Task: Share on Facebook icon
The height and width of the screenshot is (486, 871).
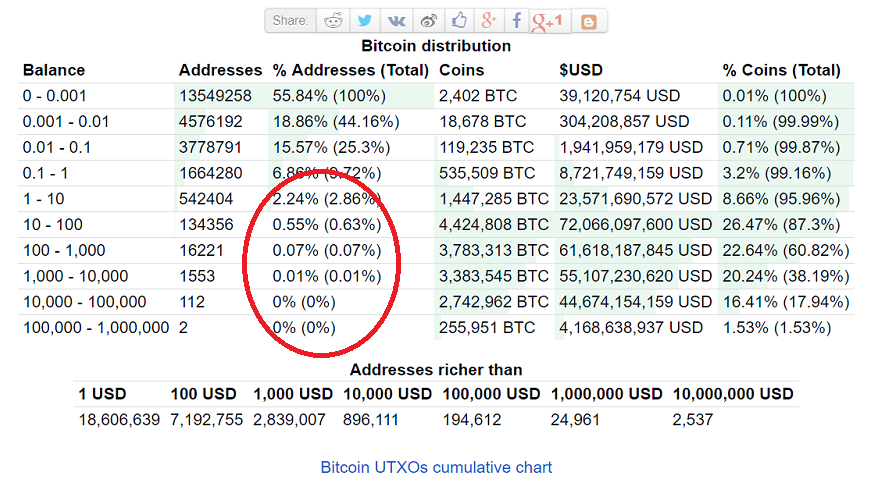Action: 517,21
